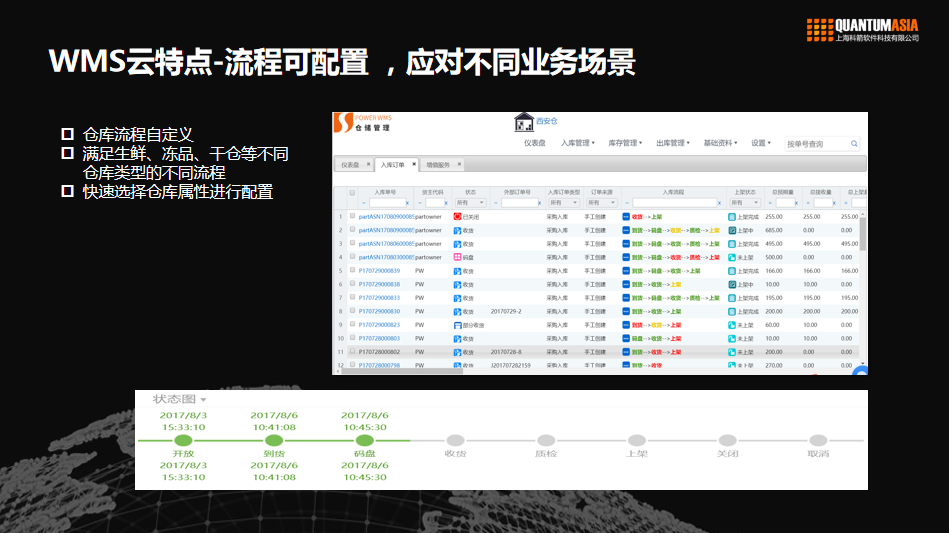This screenshot has width=949, height=533.
Task: Open order link P170729000839
Action: [x=379, y=271]
